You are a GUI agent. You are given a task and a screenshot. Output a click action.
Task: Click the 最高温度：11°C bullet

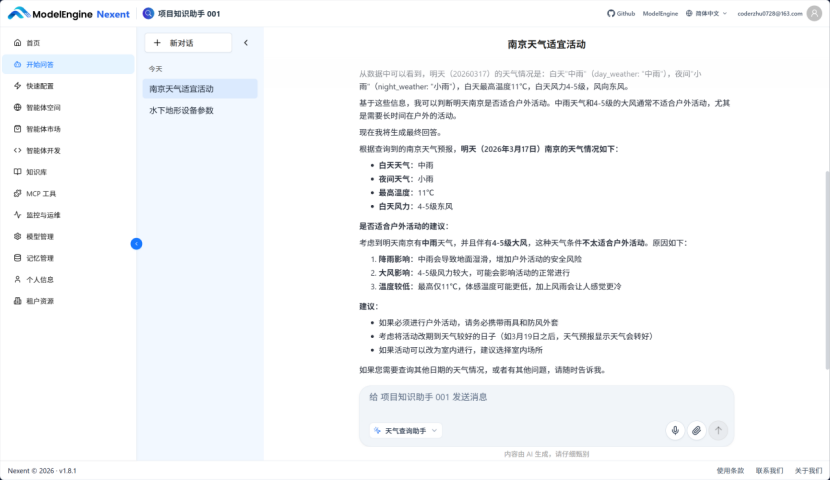point(406,193)
